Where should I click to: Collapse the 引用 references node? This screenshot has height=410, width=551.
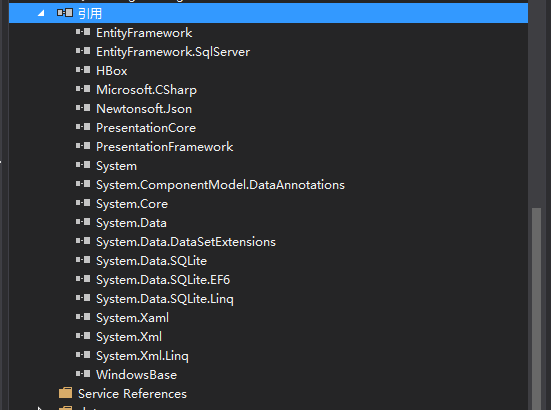(x=41, y=13)
